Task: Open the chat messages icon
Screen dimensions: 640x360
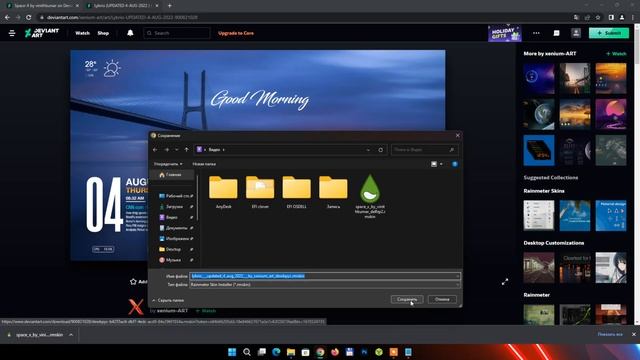Action: (556, 33)
